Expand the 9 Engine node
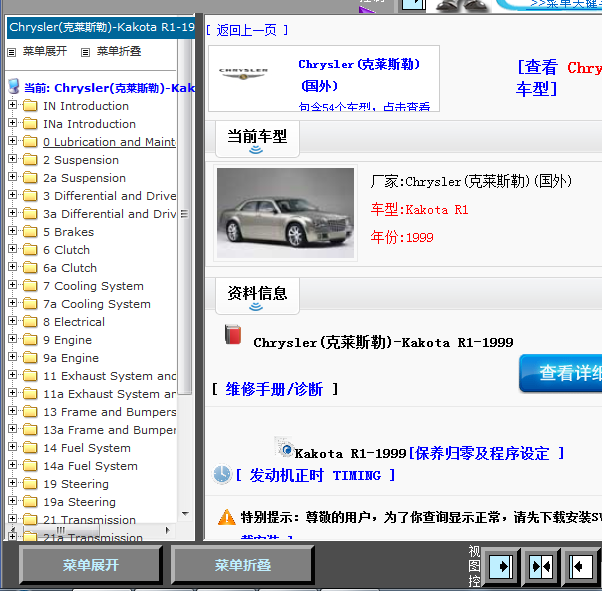This screenshot has width=602, height=591. 12,338
